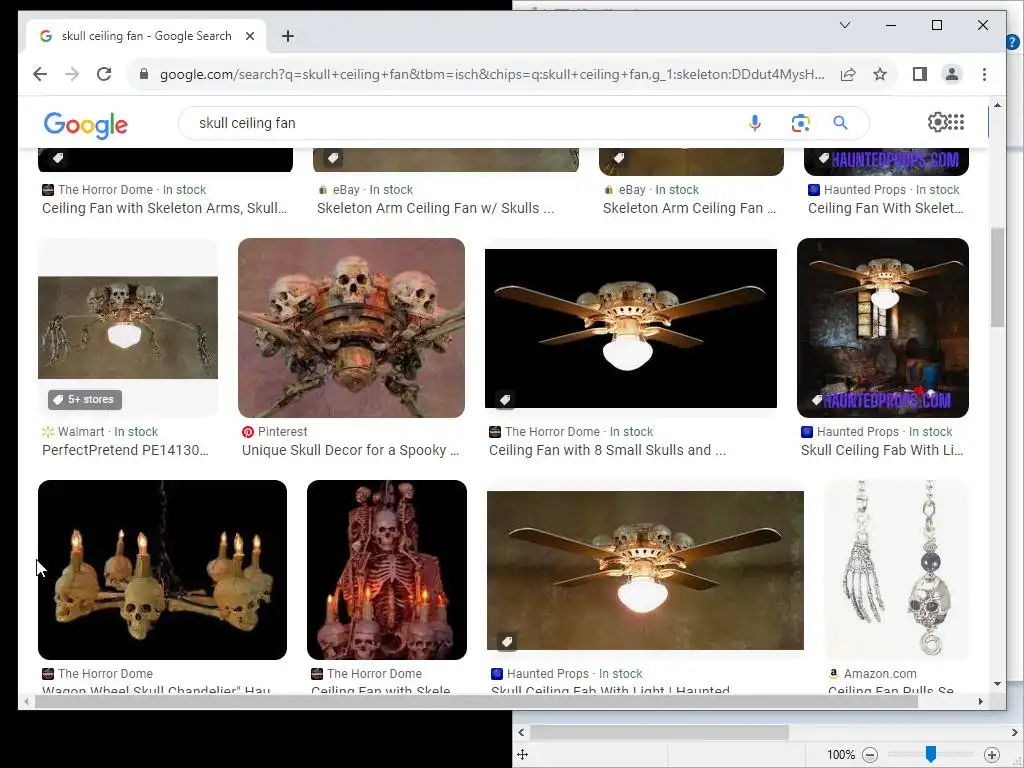Viewport: 1024px width, 768px height.
Task: Click the horizontal scroll right arrow in browser
Action: tap(980, 702)
